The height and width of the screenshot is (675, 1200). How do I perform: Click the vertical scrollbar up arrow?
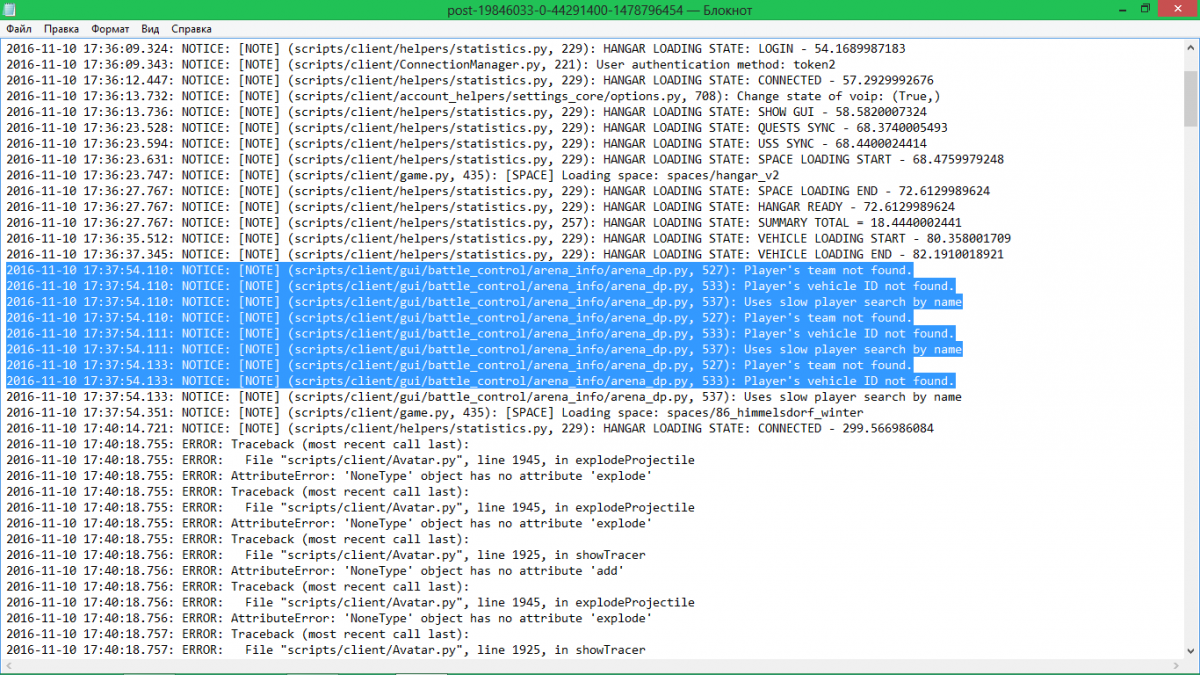1189,49
